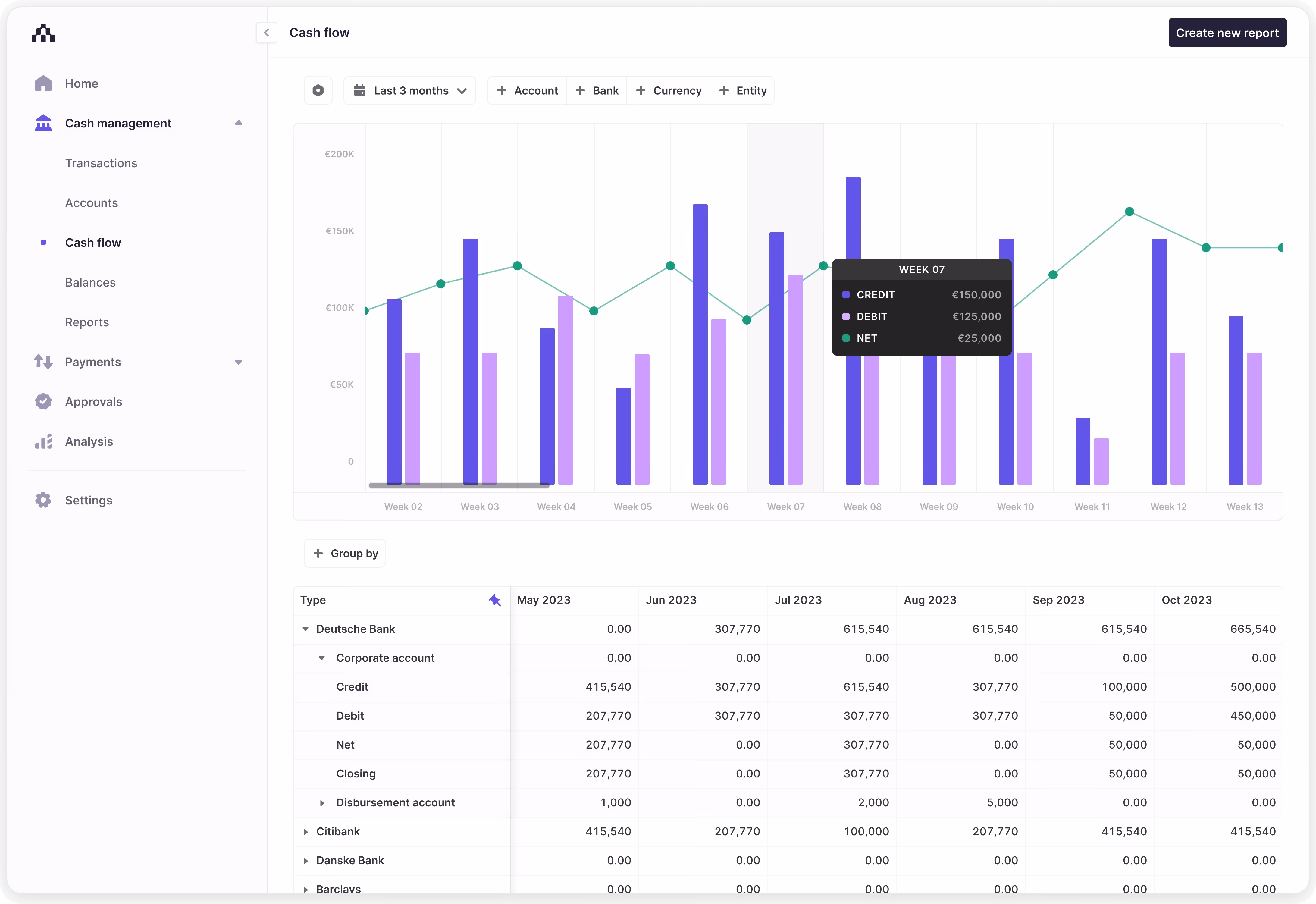Viewport: 1316px width, 904px height.
Task: Expand the Citibank row
Action: point(306,832)
